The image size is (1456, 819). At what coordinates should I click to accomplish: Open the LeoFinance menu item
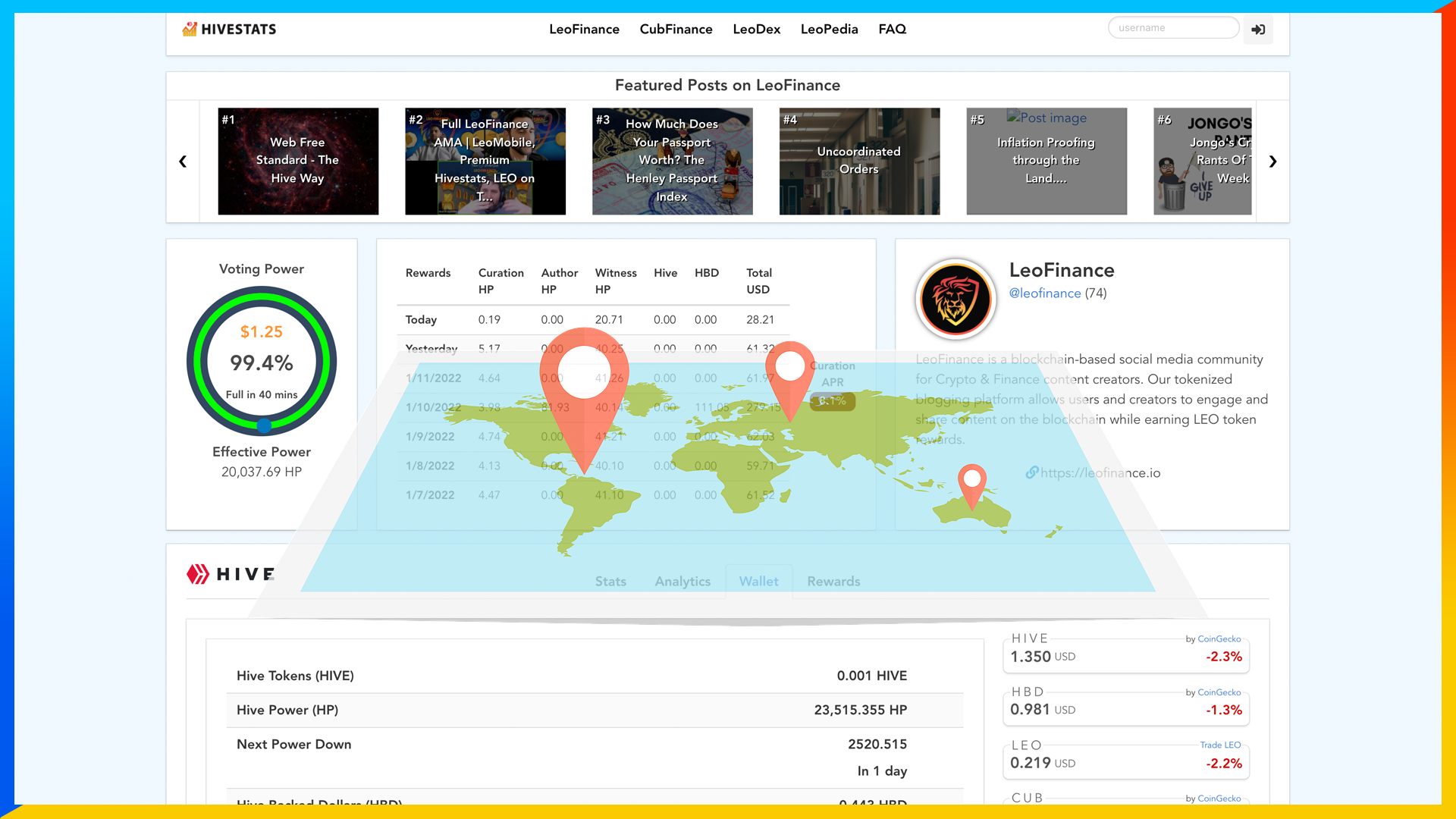[584, 30]
